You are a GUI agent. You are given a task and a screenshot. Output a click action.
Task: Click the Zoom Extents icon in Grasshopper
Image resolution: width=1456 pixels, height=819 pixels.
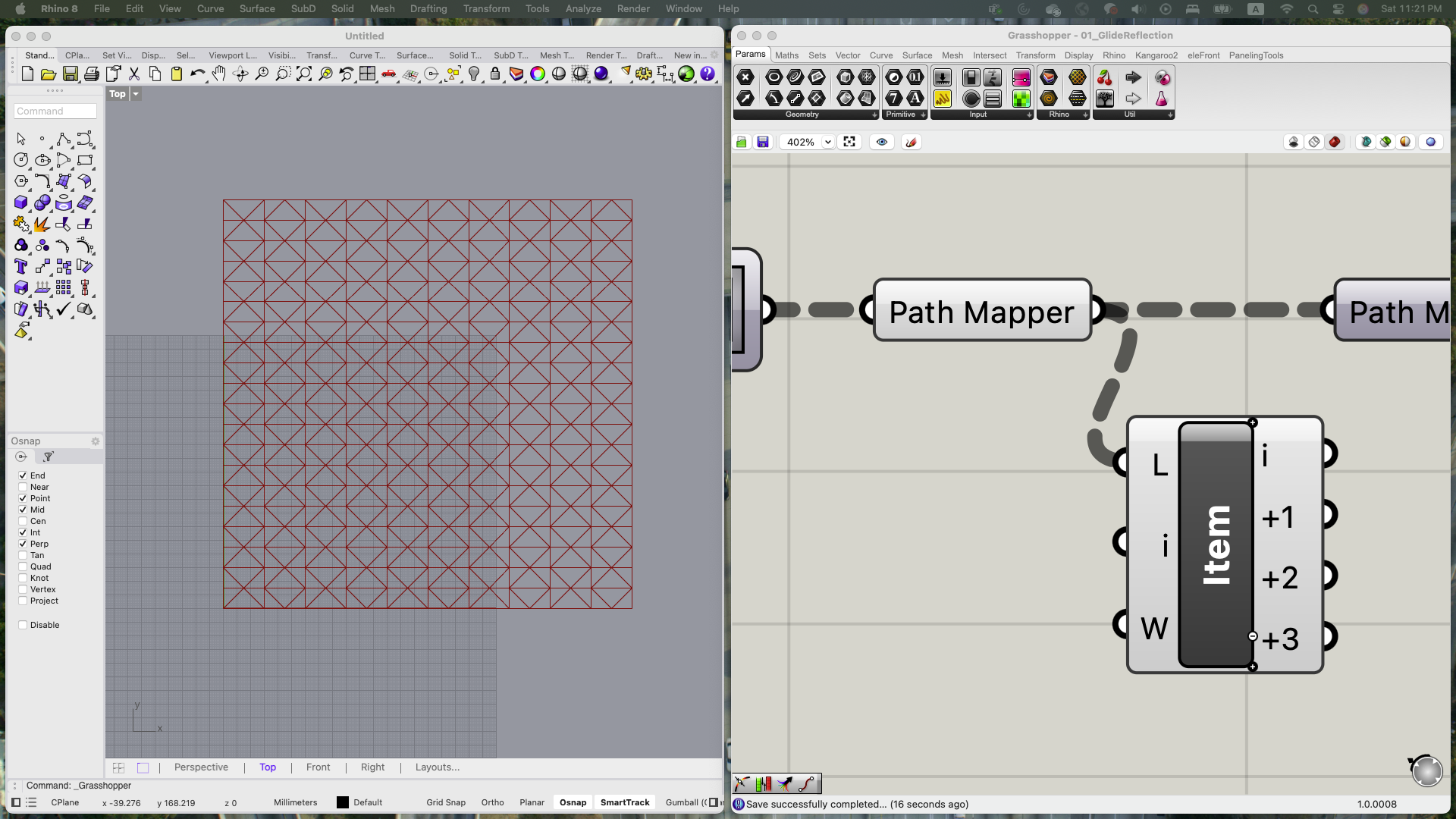(x=849, y=142)
